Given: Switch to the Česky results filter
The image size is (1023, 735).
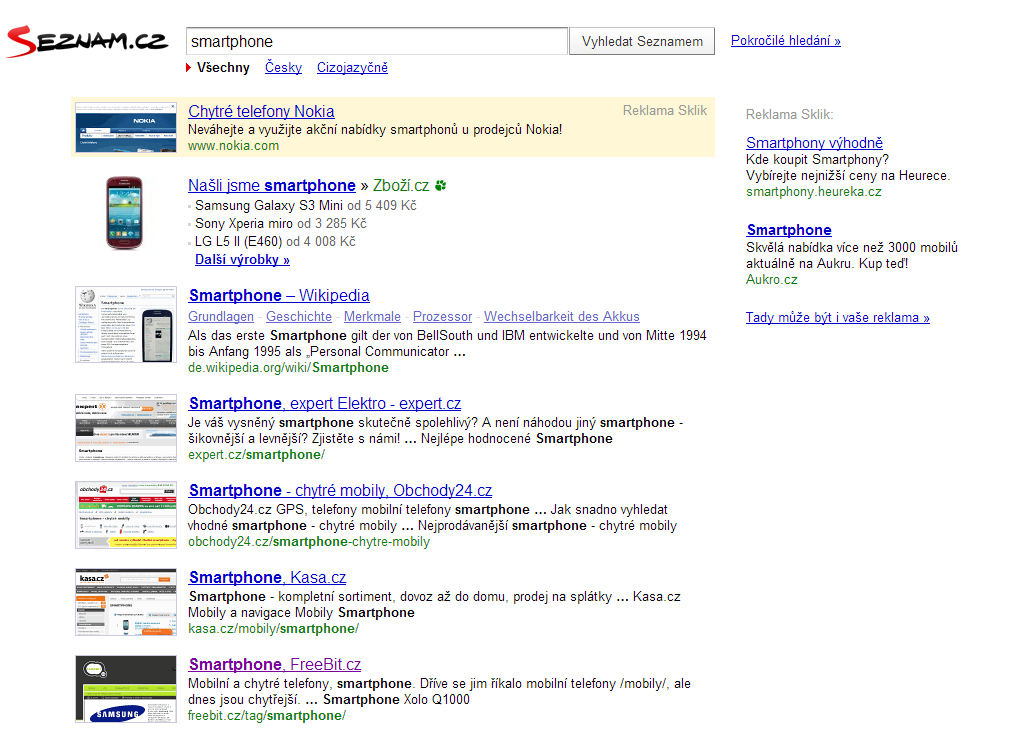Looking at the screenshot, I should [x=283, y=67].
